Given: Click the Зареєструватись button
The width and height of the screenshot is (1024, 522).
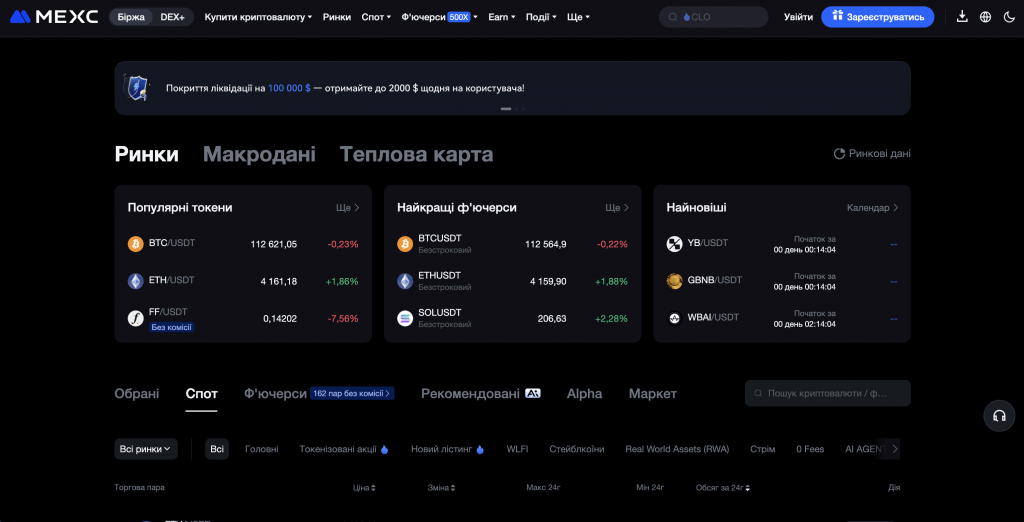Looking at the screenshot, I should click(877, 17).
